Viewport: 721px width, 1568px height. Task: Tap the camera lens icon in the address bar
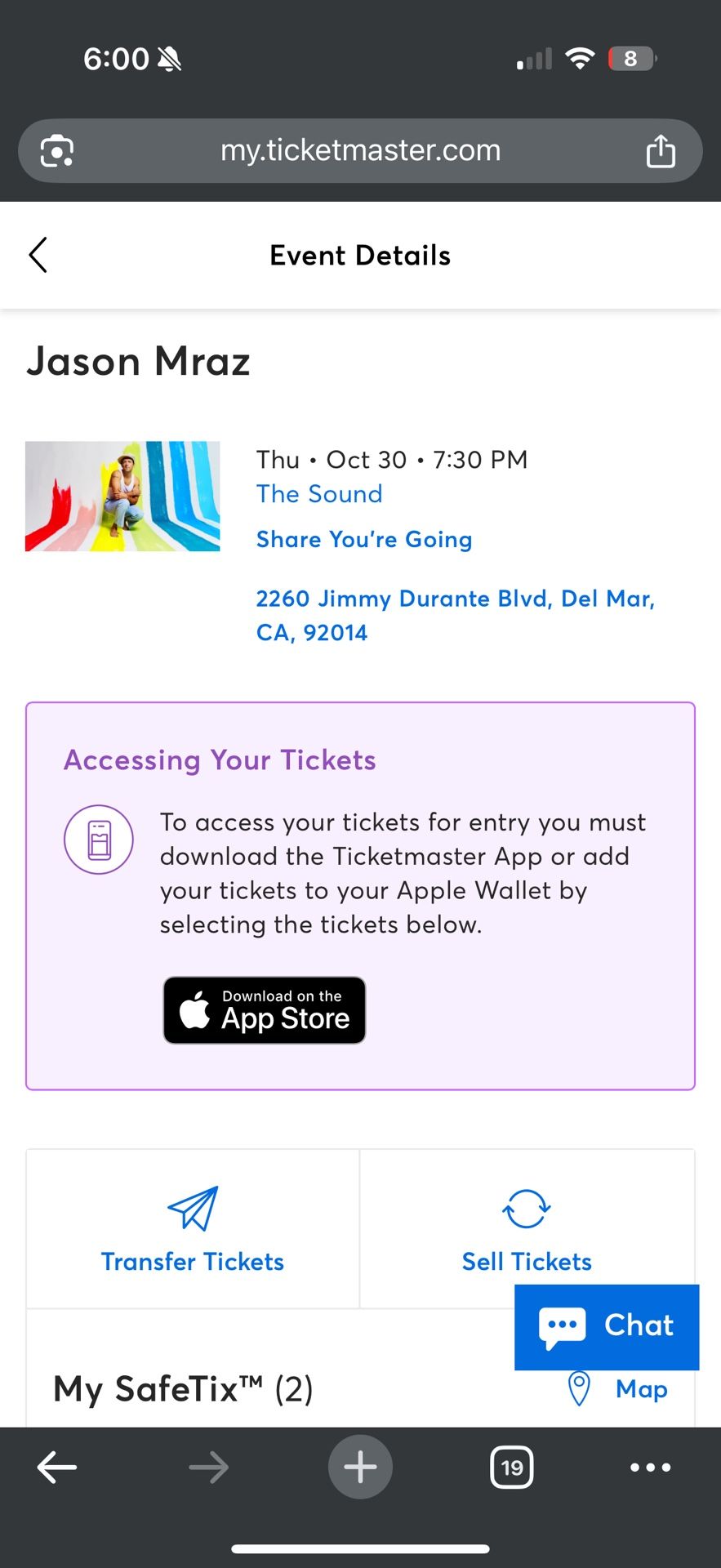point(56,150)
